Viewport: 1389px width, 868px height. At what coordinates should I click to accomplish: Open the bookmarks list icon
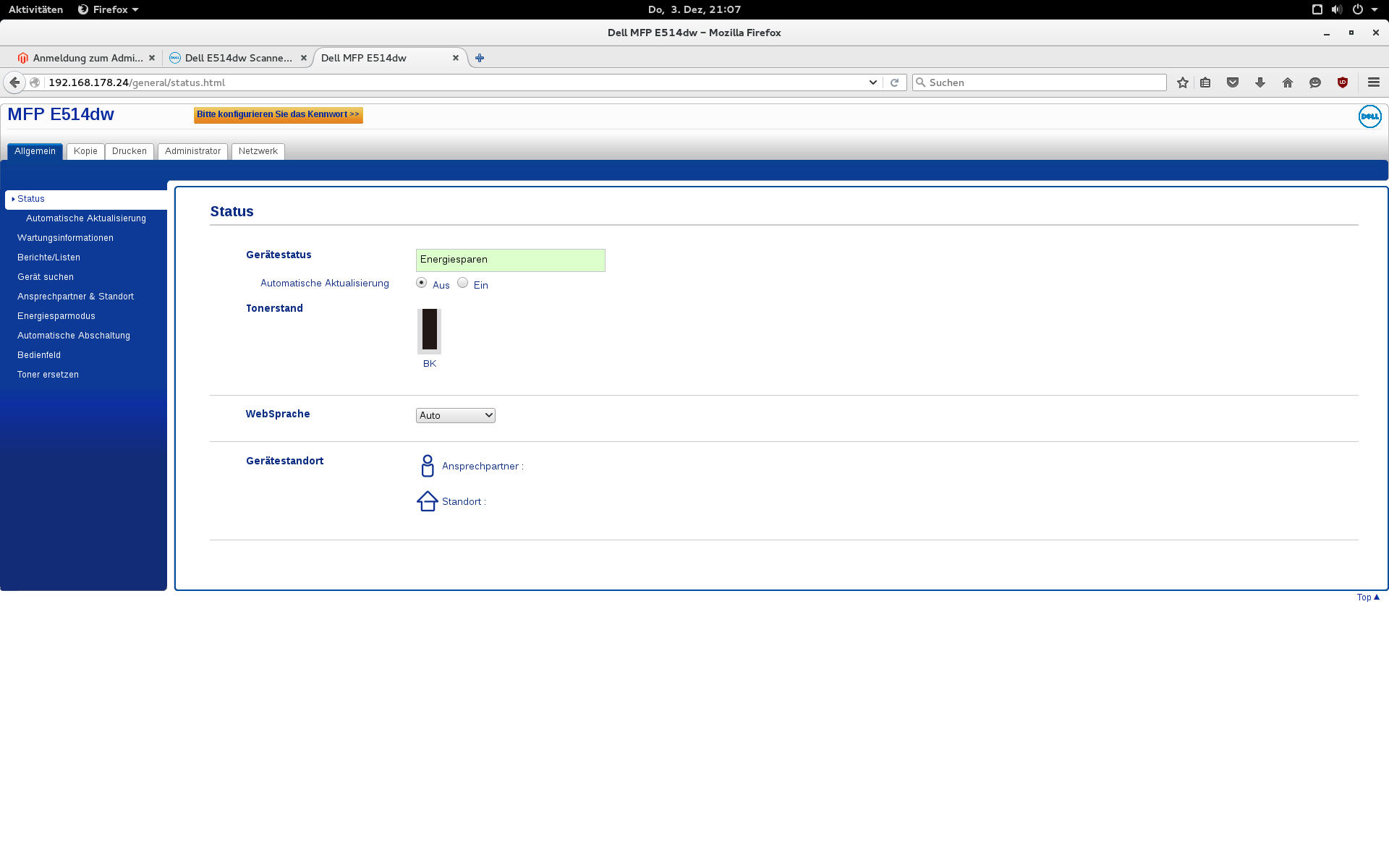point(1205,82)
